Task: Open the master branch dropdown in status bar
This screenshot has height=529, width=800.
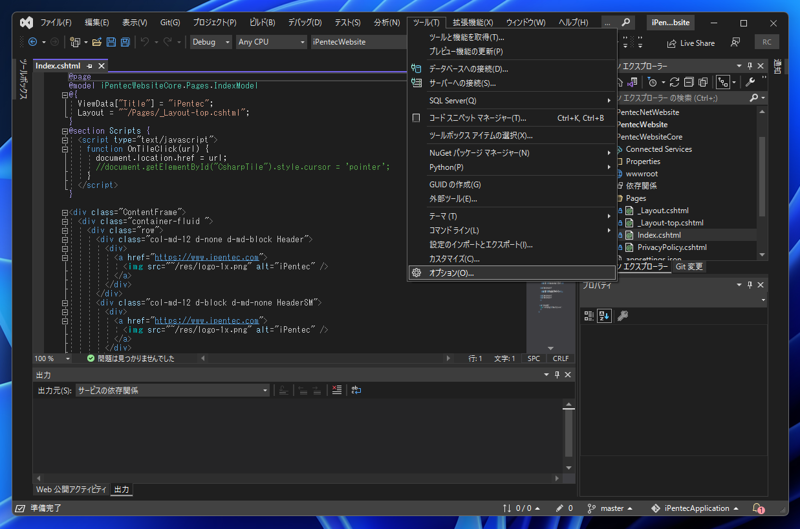Action: [610, 508]
